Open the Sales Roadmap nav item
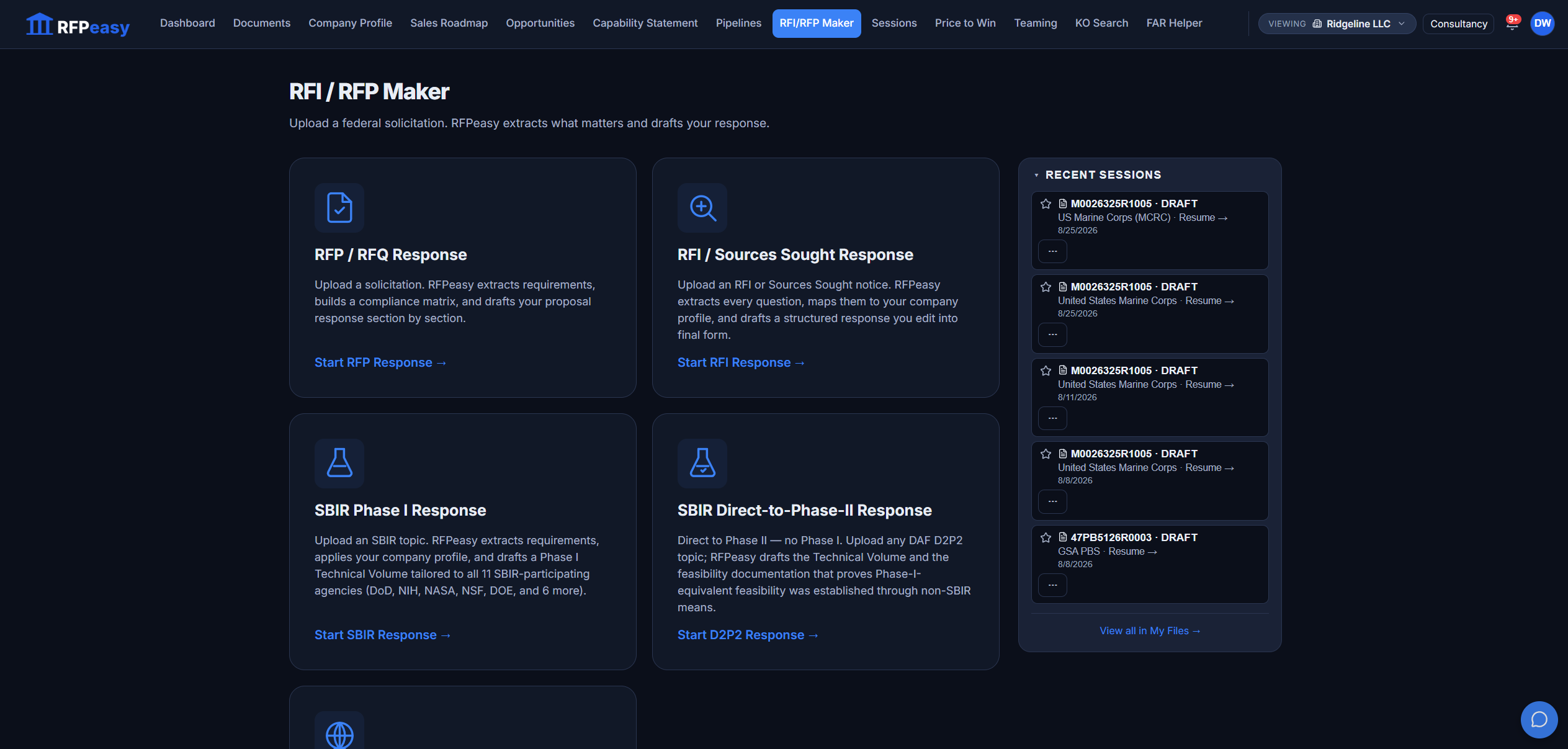This screenshot has width=1568, height=749. pyautogui.click(x=449, y=23)
